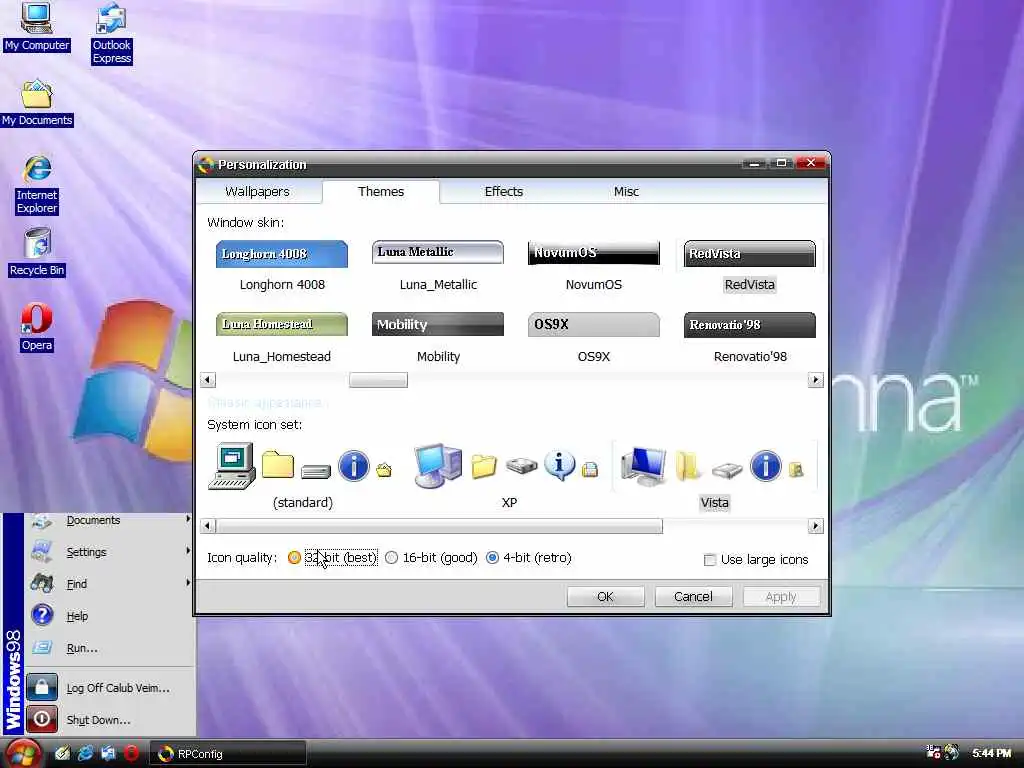Select the Longhorn 4008 window skin
Image resolution: width=1024 pixels, height=768 pixels.
tap(281, 266)
